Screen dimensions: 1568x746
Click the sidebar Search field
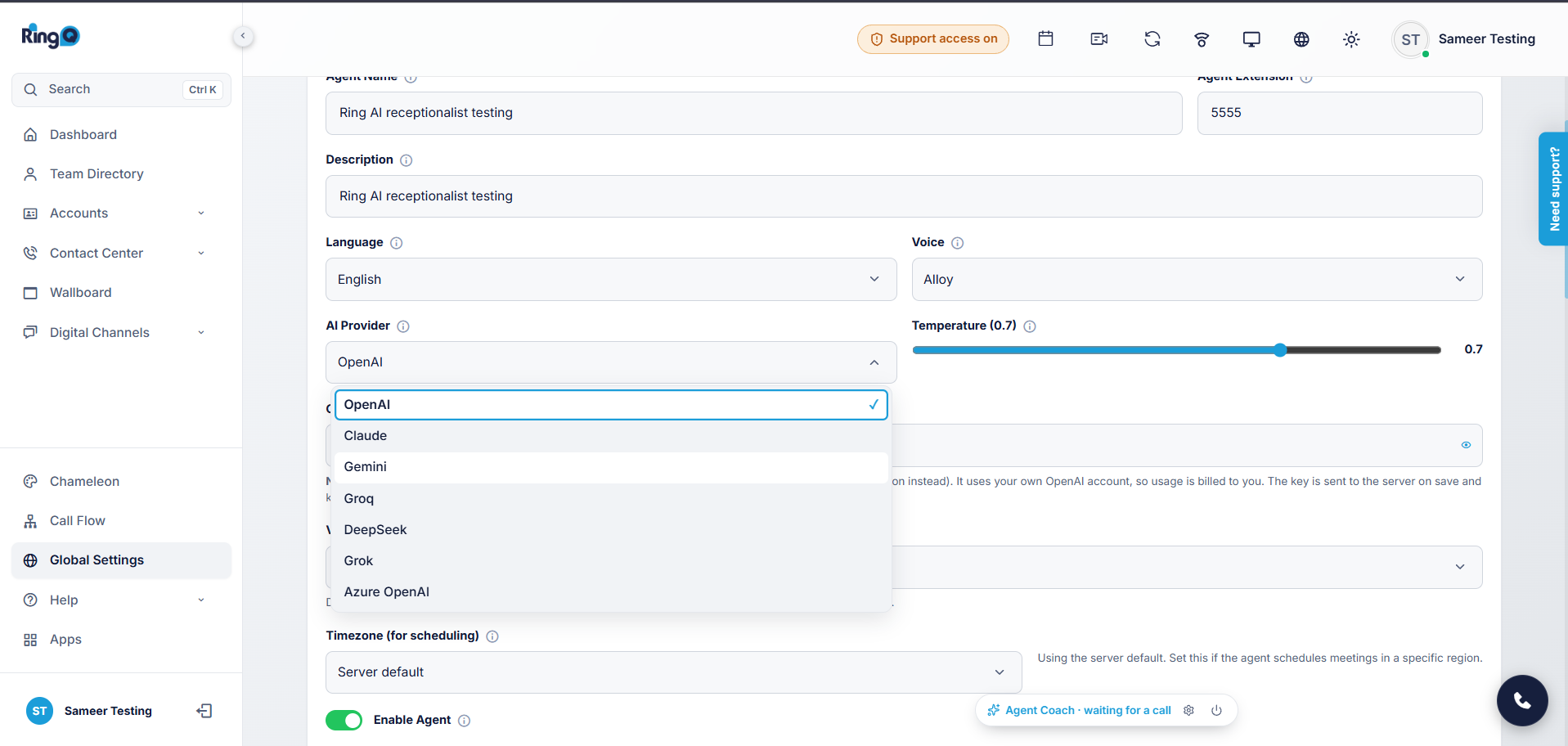coord(121,90)
